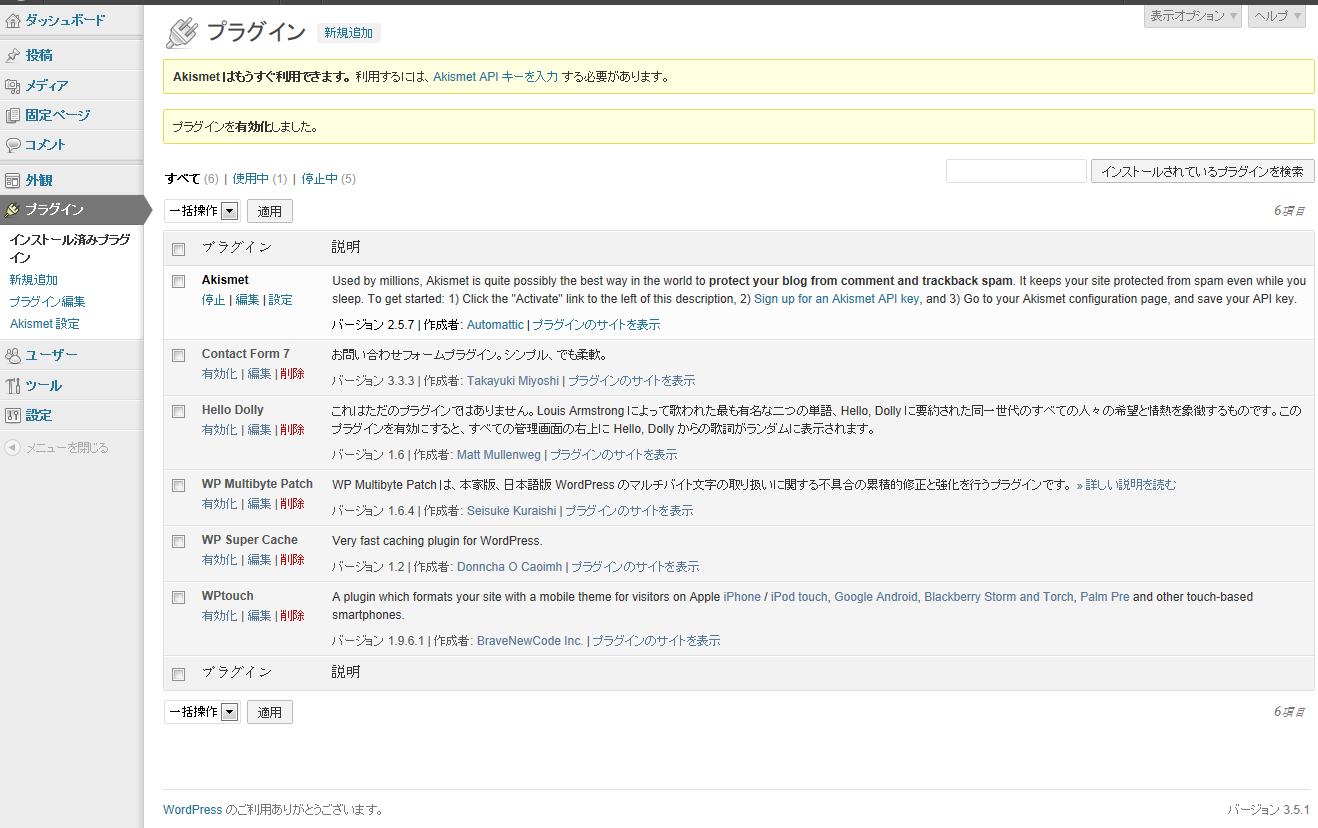
Task: Check the WPtouch plugin checkbox
Action: pos(179,598)
